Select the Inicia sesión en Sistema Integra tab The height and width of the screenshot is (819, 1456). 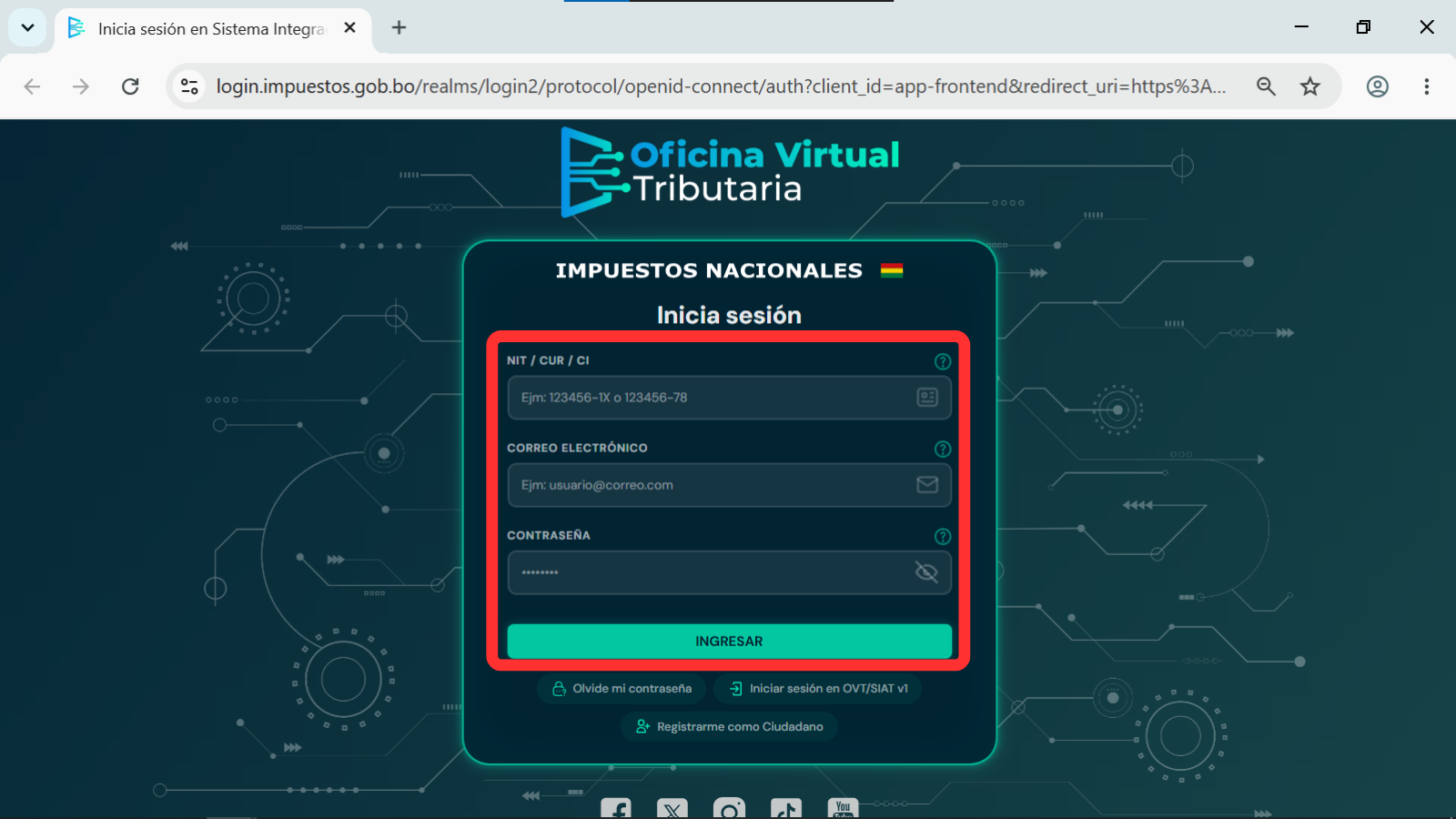(x=211, y=29)
